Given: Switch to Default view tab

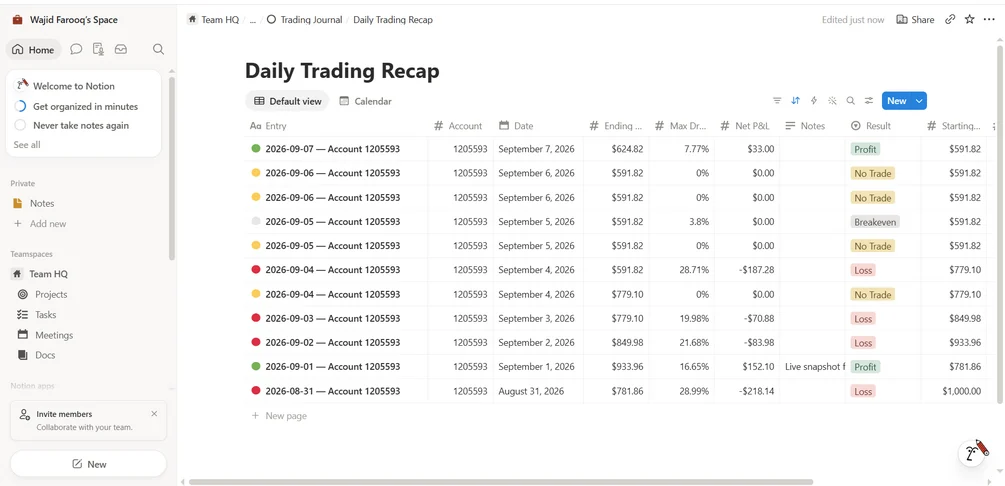Looking at the screenshot, I should click(287, 101).
